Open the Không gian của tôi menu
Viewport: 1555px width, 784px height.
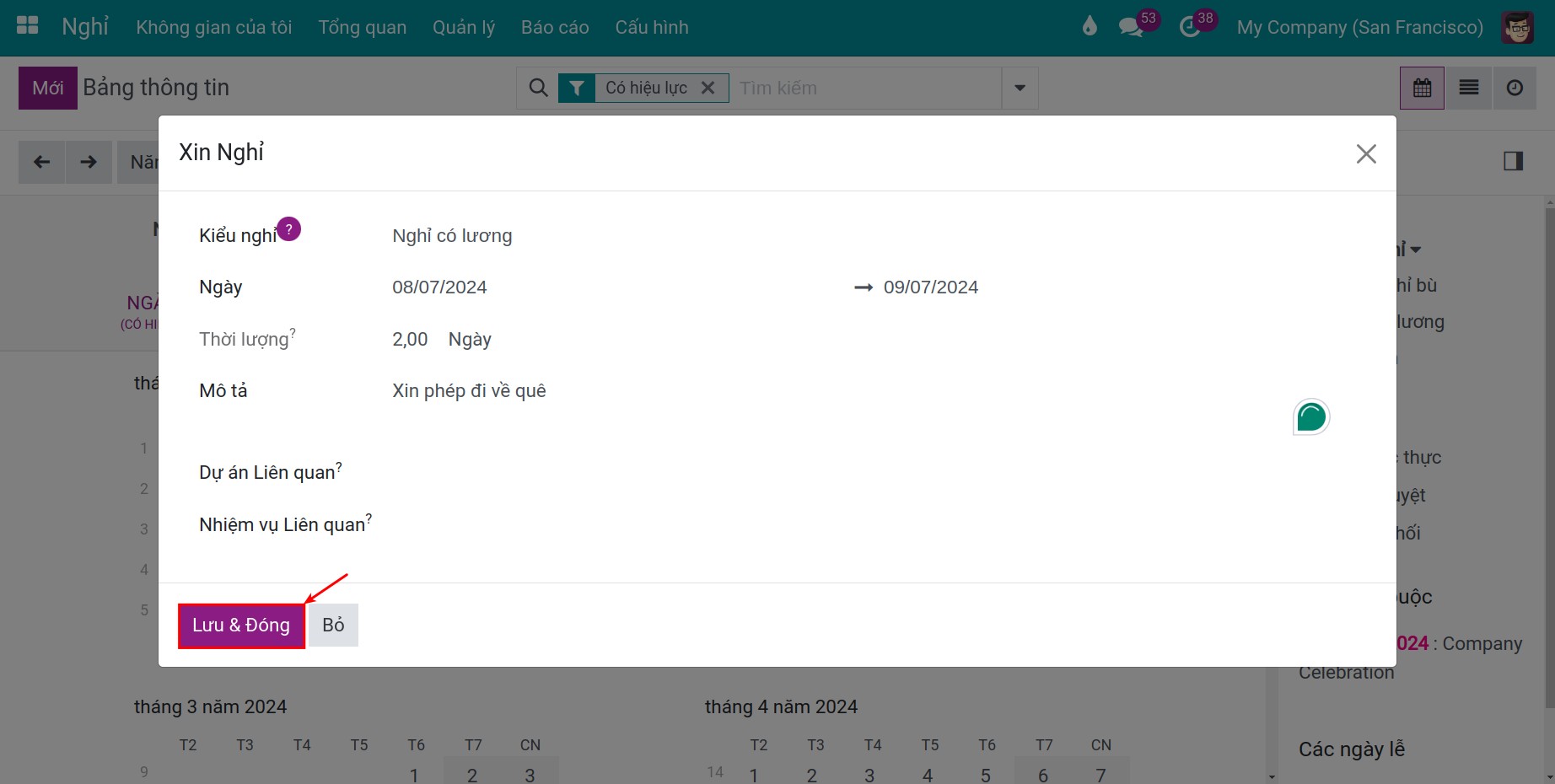point(214,28)
